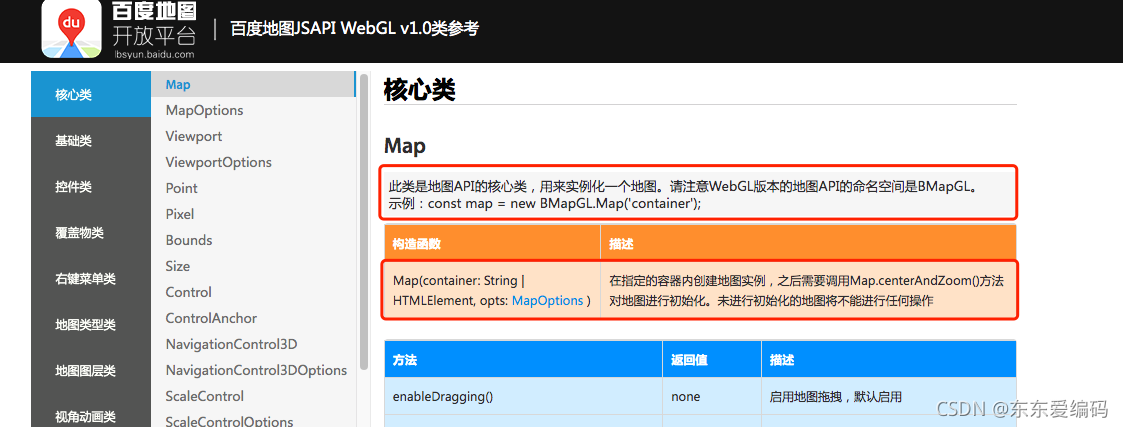Click the Map section heading

click(x=405, y=145)
